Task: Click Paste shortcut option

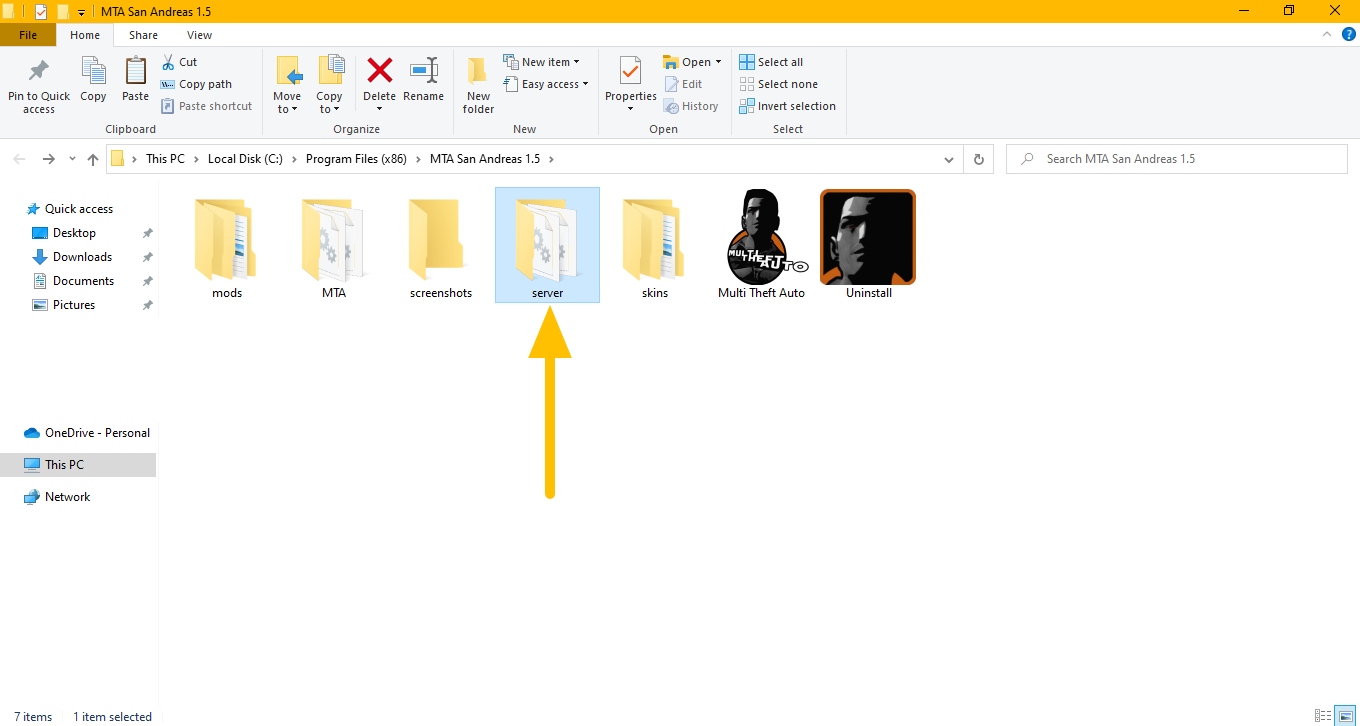Action: coord(207,106)
